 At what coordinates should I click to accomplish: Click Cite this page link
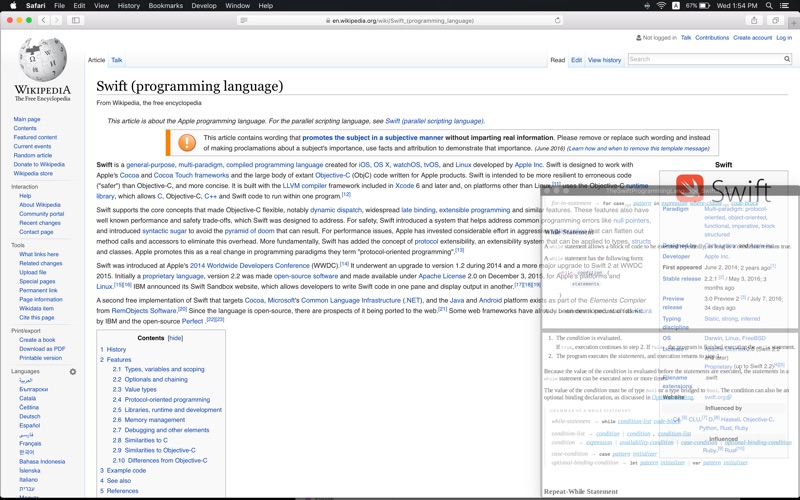[37, 317]
